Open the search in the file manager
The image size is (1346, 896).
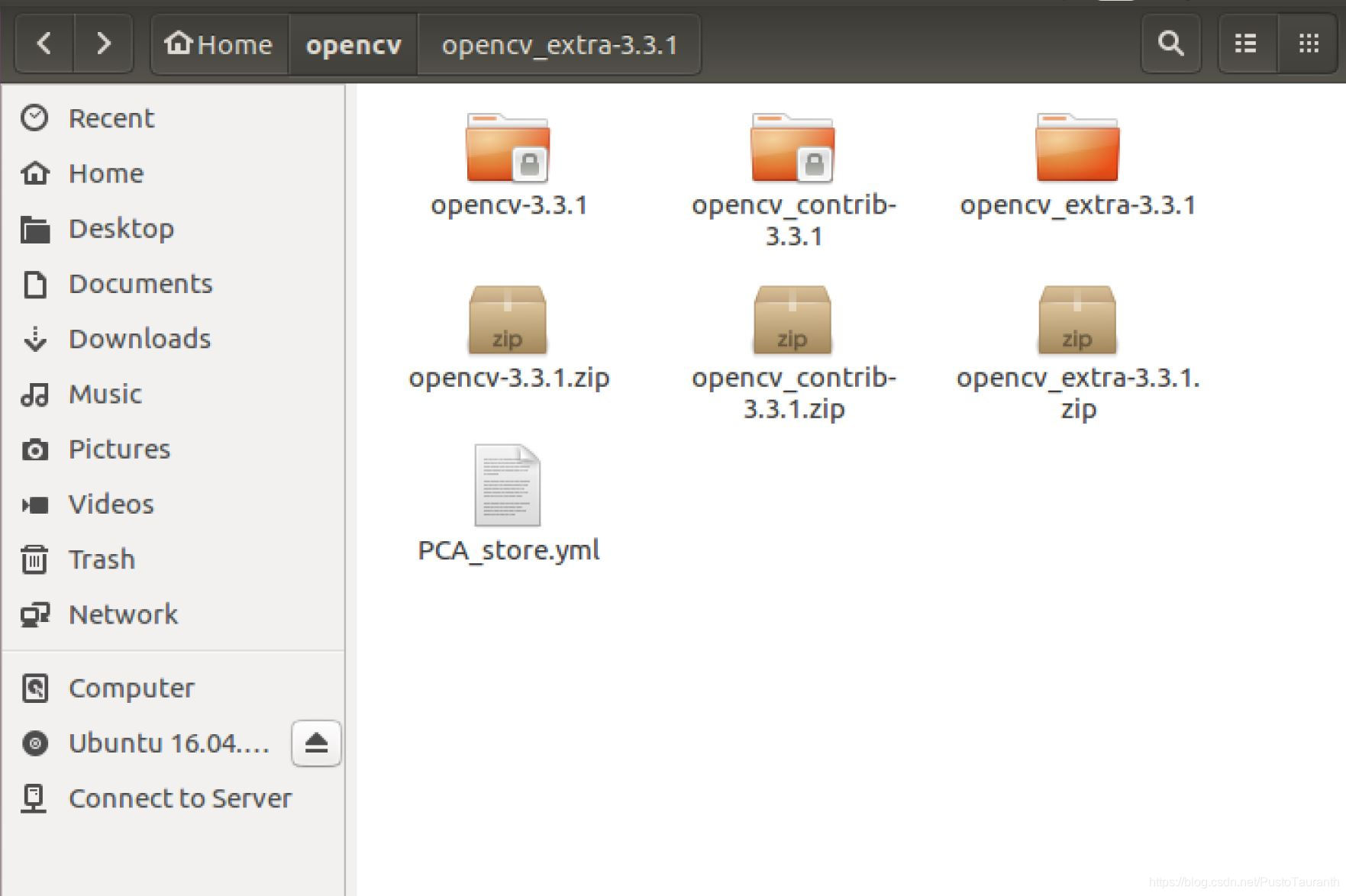point(1170,43)
